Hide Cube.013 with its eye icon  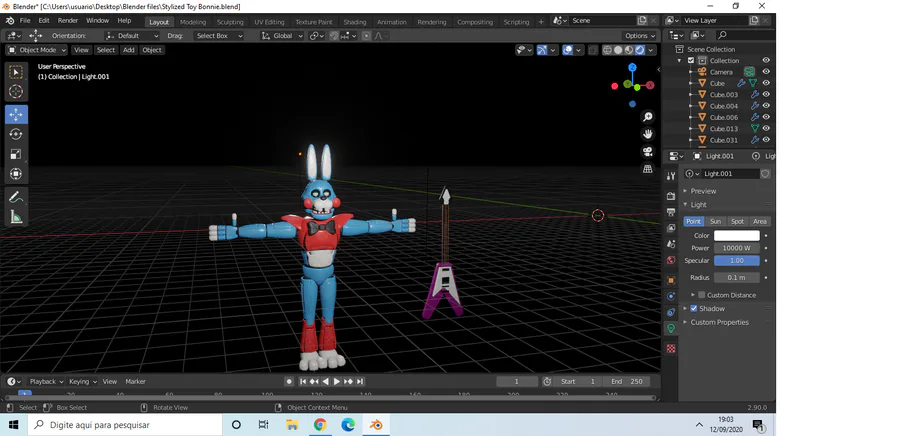click(x=766, y=129)
